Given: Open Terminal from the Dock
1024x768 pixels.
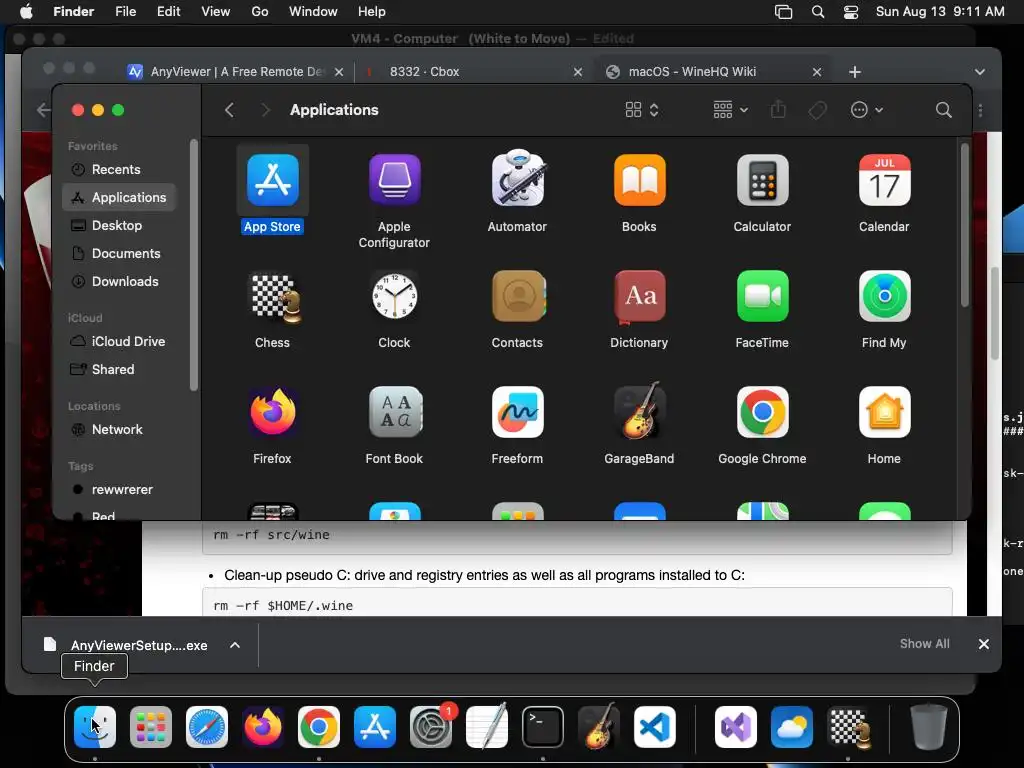Looking at the screenshot, I should pos(543,727).
